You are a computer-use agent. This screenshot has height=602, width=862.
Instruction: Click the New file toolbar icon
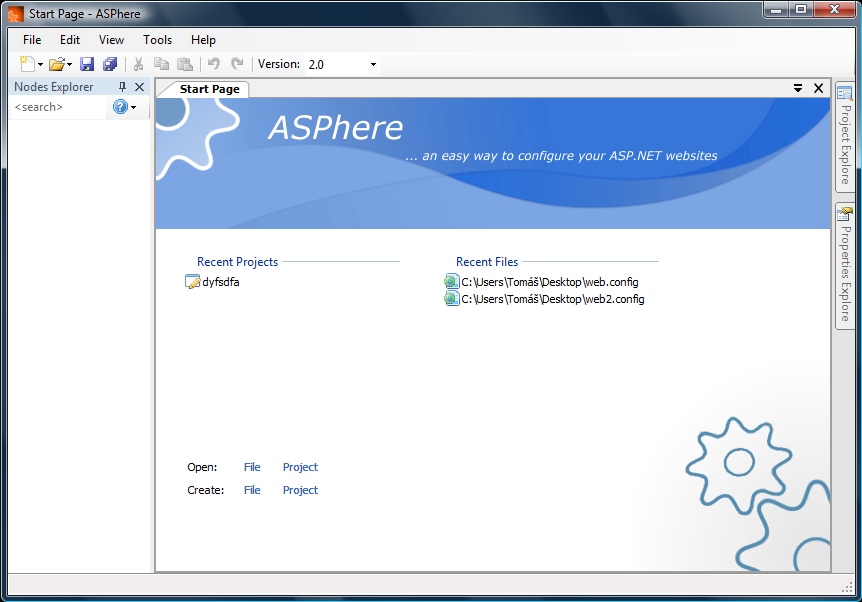point(27,64)
